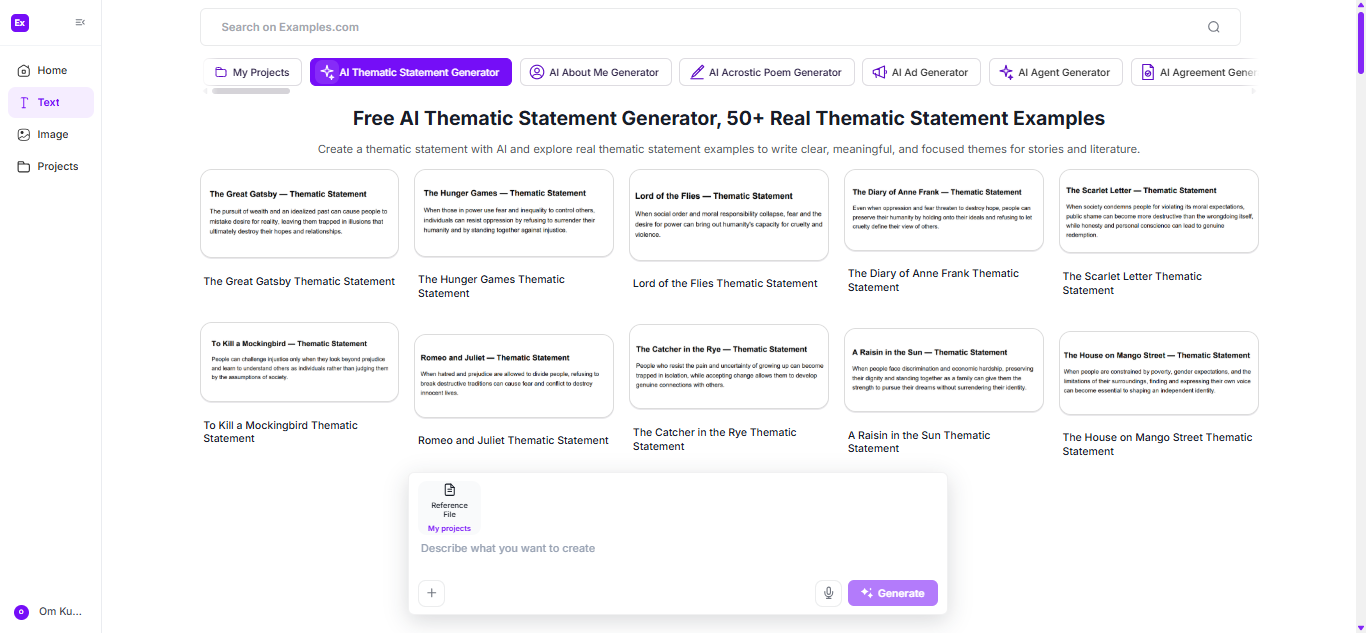The image size is (1366, 633).
Task: Open Home in the sidebar
Action: coord(51,71)
